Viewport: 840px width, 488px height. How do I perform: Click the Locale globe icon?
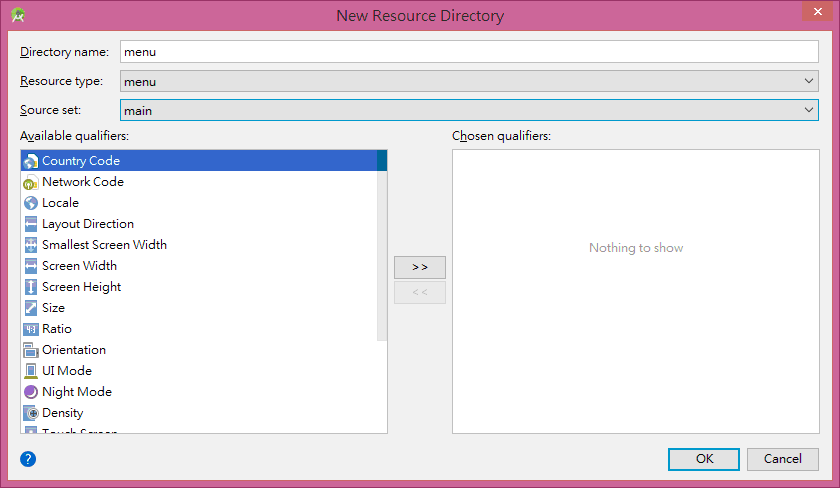point(31,203)
